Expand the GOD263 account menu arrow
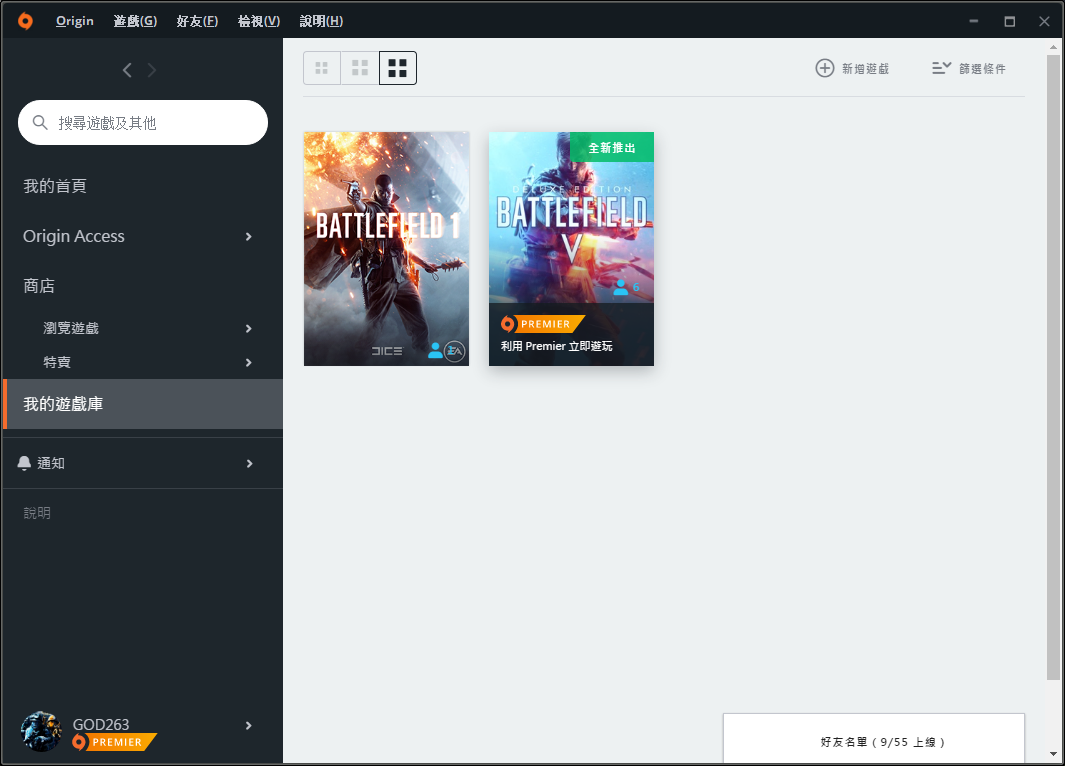 coord(249,725)
